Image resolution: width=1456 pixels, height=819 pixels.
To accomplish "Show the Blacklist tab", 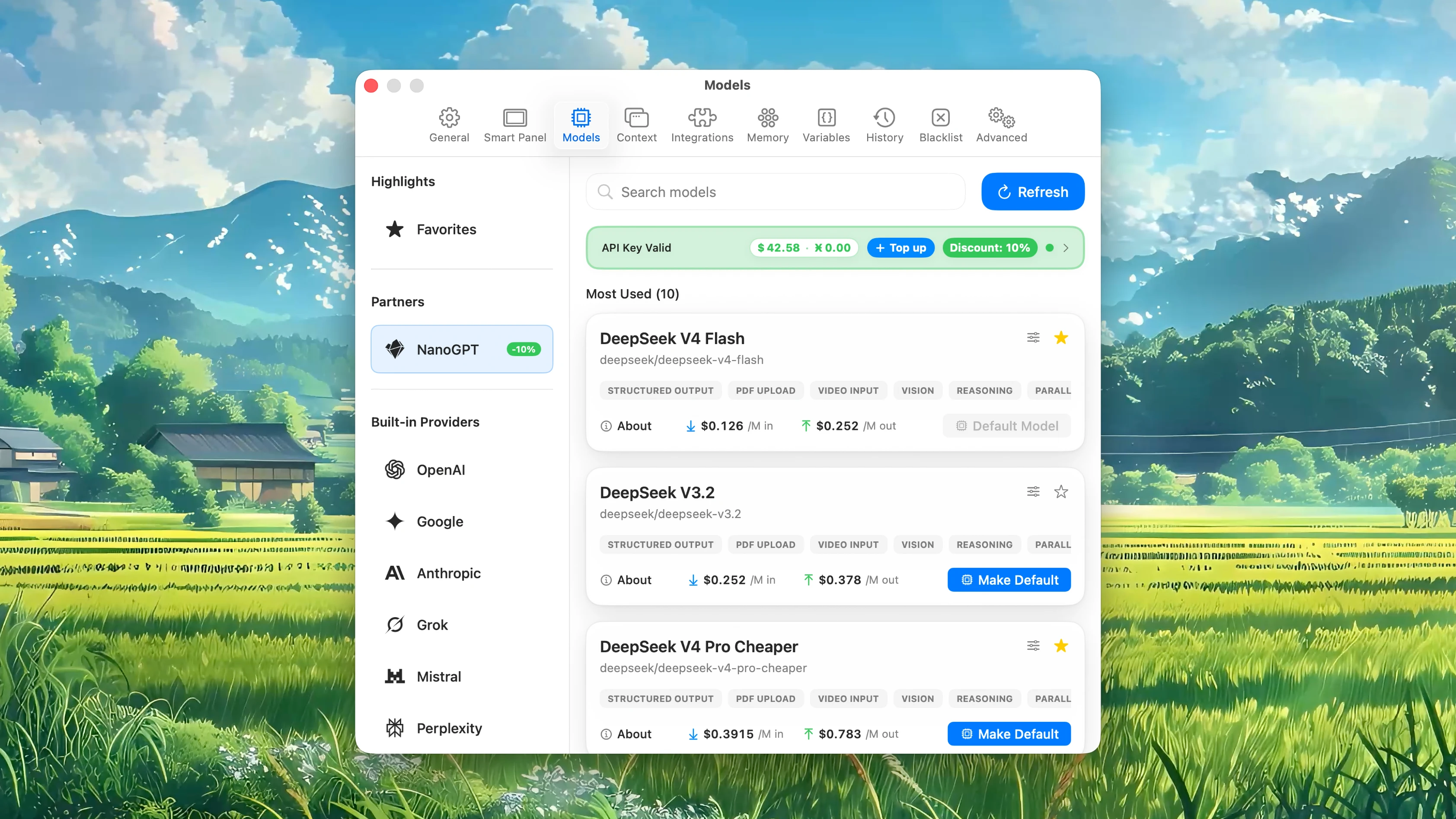I will click(941, 125).
